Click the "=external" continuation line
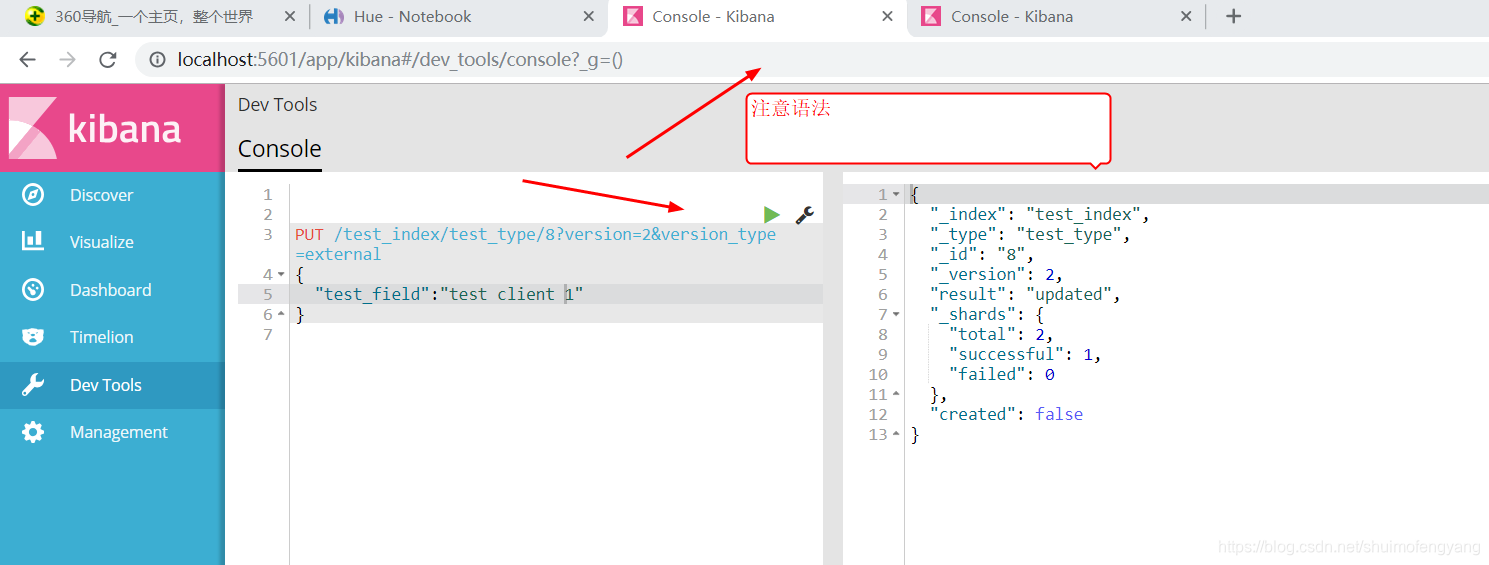 click(x=338, y=254)
